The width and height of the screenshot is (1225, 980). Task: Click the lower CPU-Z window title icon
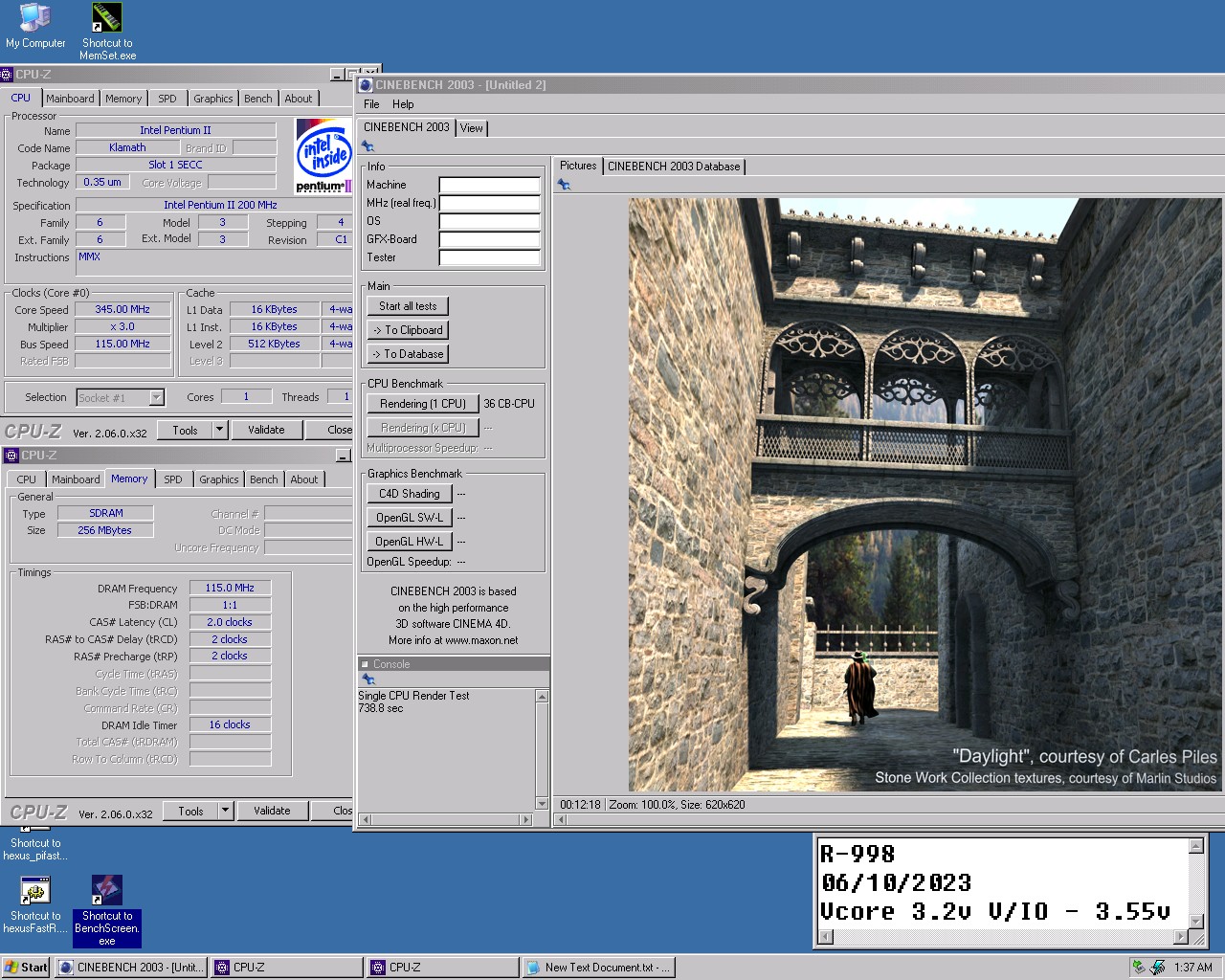point(12,456)
